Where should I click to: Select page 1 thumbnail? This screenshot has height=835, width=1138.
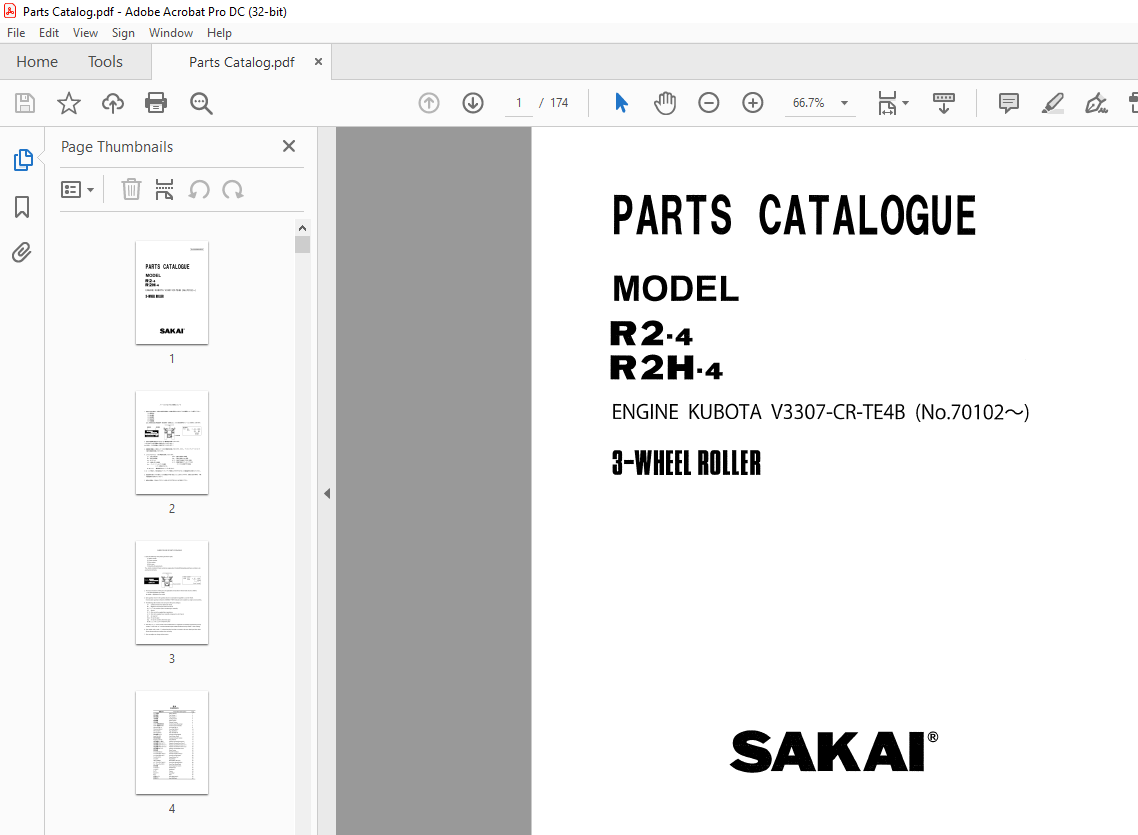172,292
